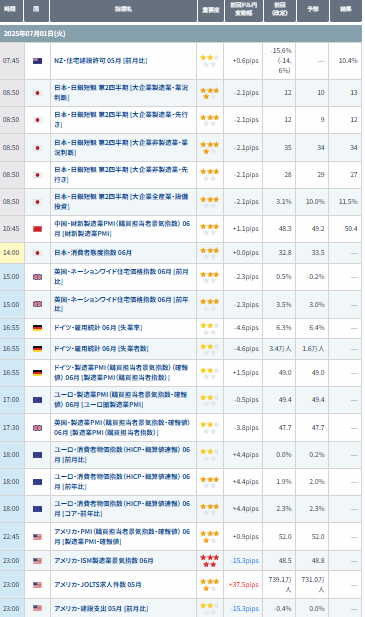Click red five-star rating for ISM製造業景気指数
This screenshot has height=617, width=365.
tap(209, 561)
